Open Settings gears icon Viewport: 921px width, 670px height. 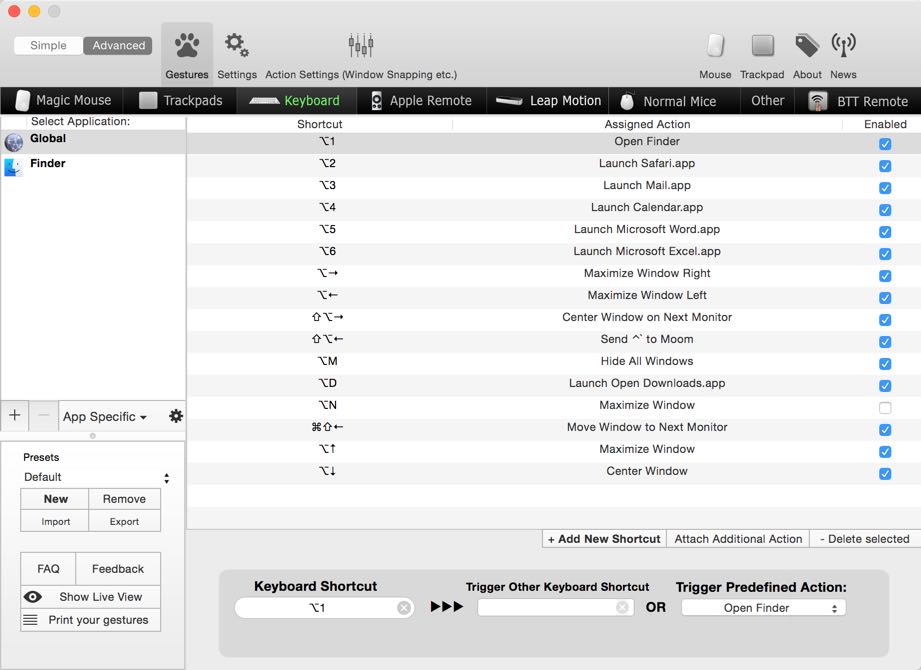coord(237,45)
